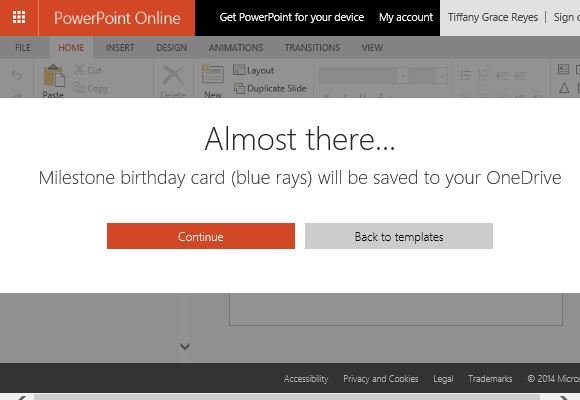Open the TRANSITIONS tab
The height and width of the screenshot is (400, 580).
click(312, 48)
